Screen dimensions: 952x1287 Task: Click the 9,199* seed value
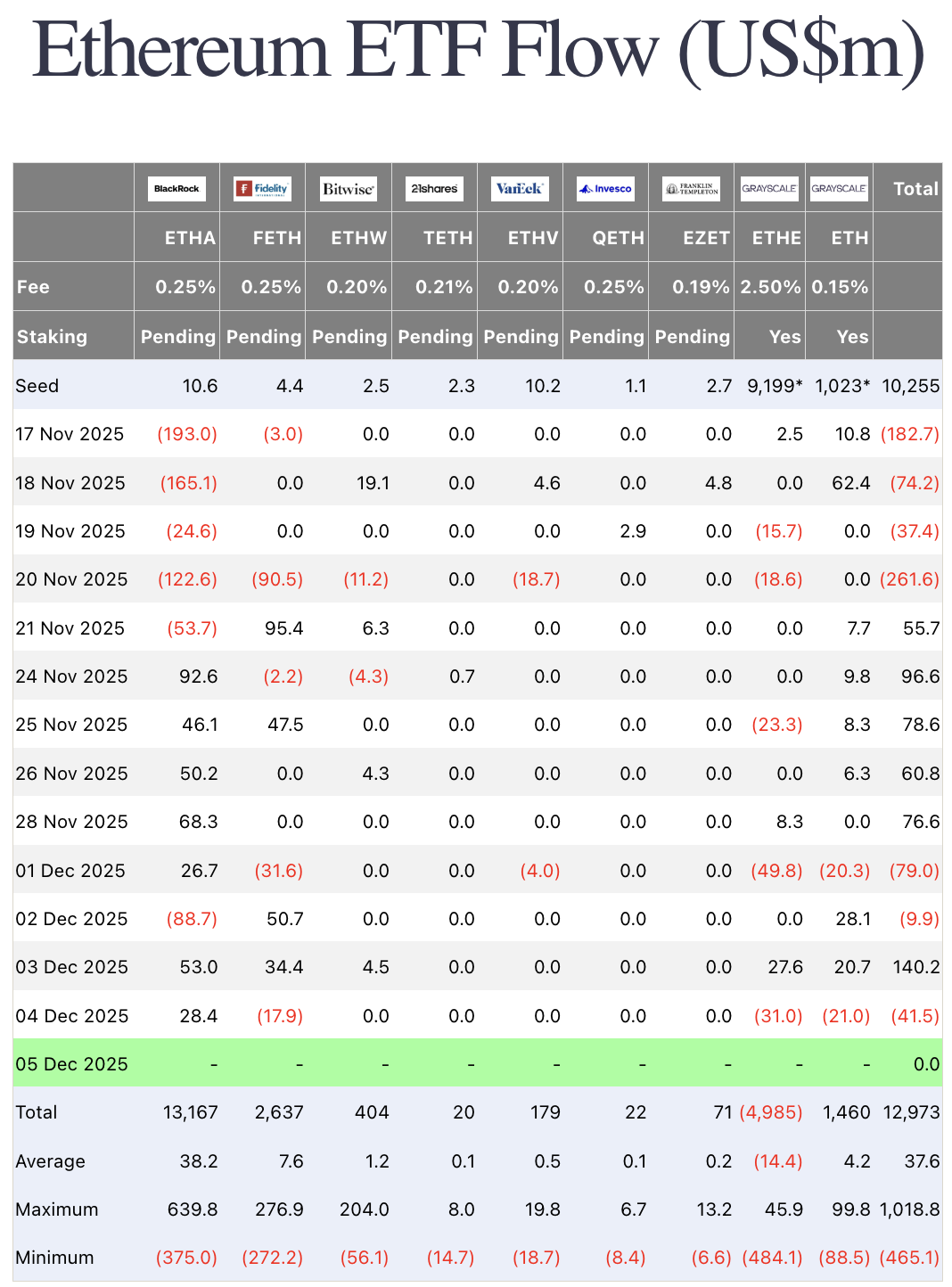(776, 386)
